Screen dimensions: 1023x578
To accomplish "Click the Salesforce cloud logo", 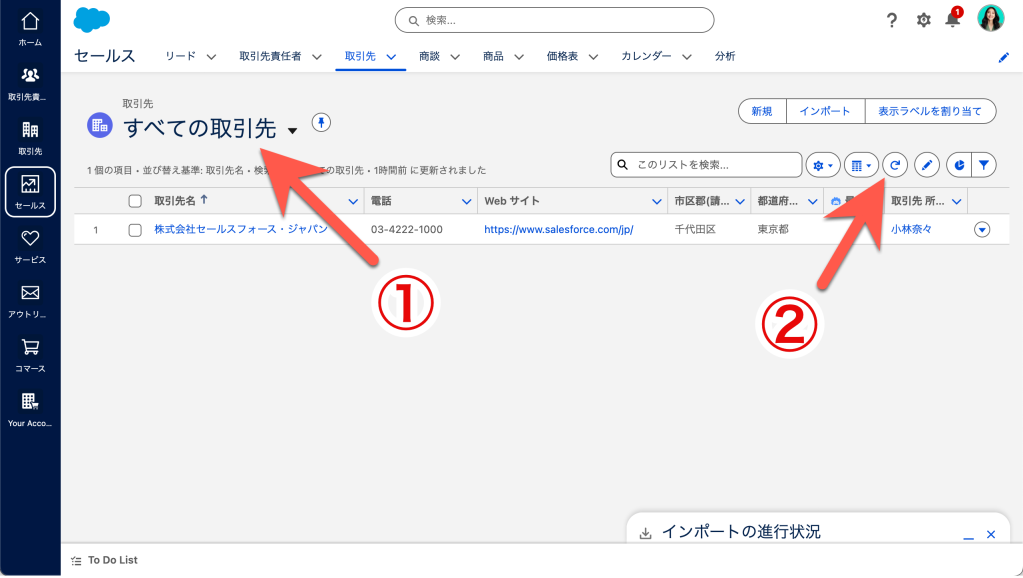I will point(91,20).
